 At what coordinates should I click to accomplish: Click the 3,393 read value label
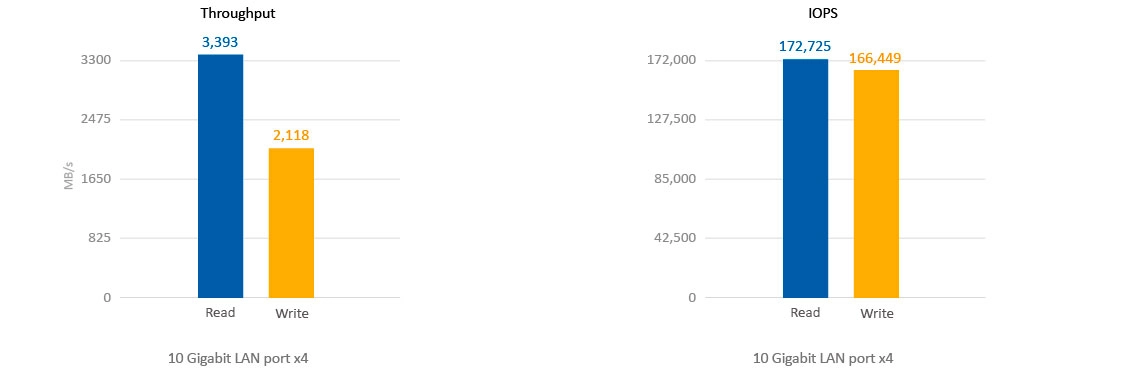[220, 42]
